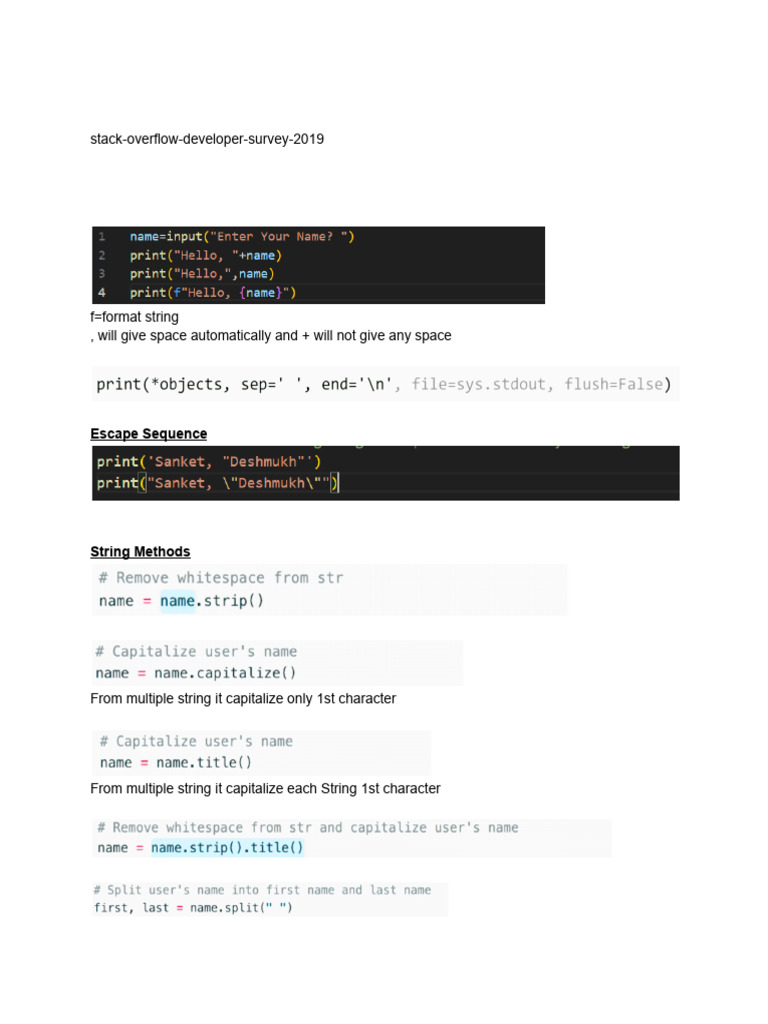Click the stack-overflow-developer-survey-2019 text
The height and width of the screenshot is (1024, 768).
click(x=207, y=139)
